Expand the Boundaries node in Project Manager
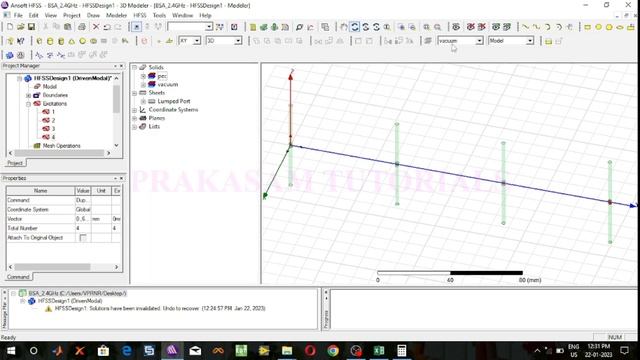 tap(28, 95)
